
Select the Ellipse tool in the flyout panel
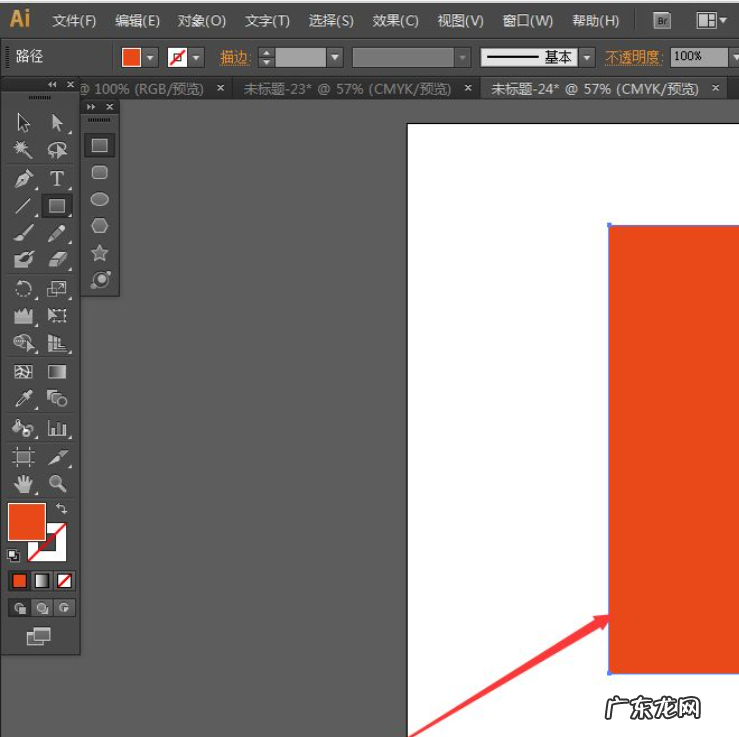pyautogui.click(x=100, y=199)
